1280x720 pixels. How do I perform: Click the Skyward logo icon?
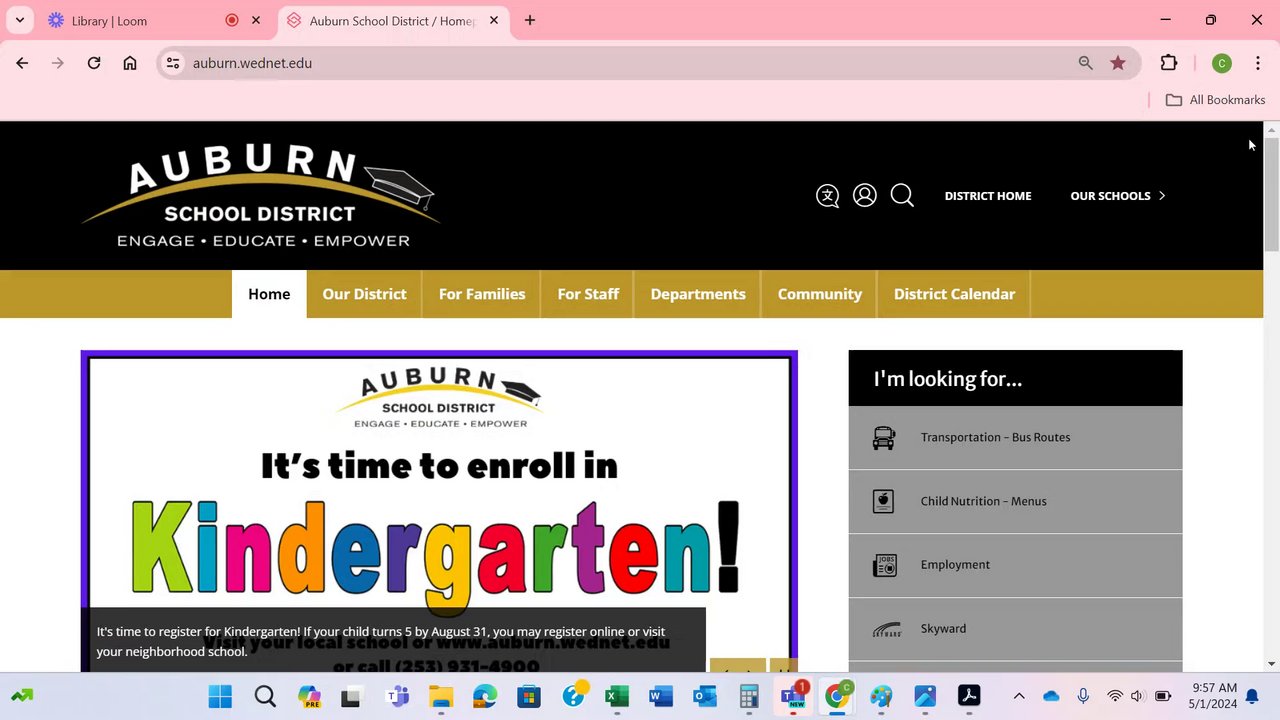887,629
